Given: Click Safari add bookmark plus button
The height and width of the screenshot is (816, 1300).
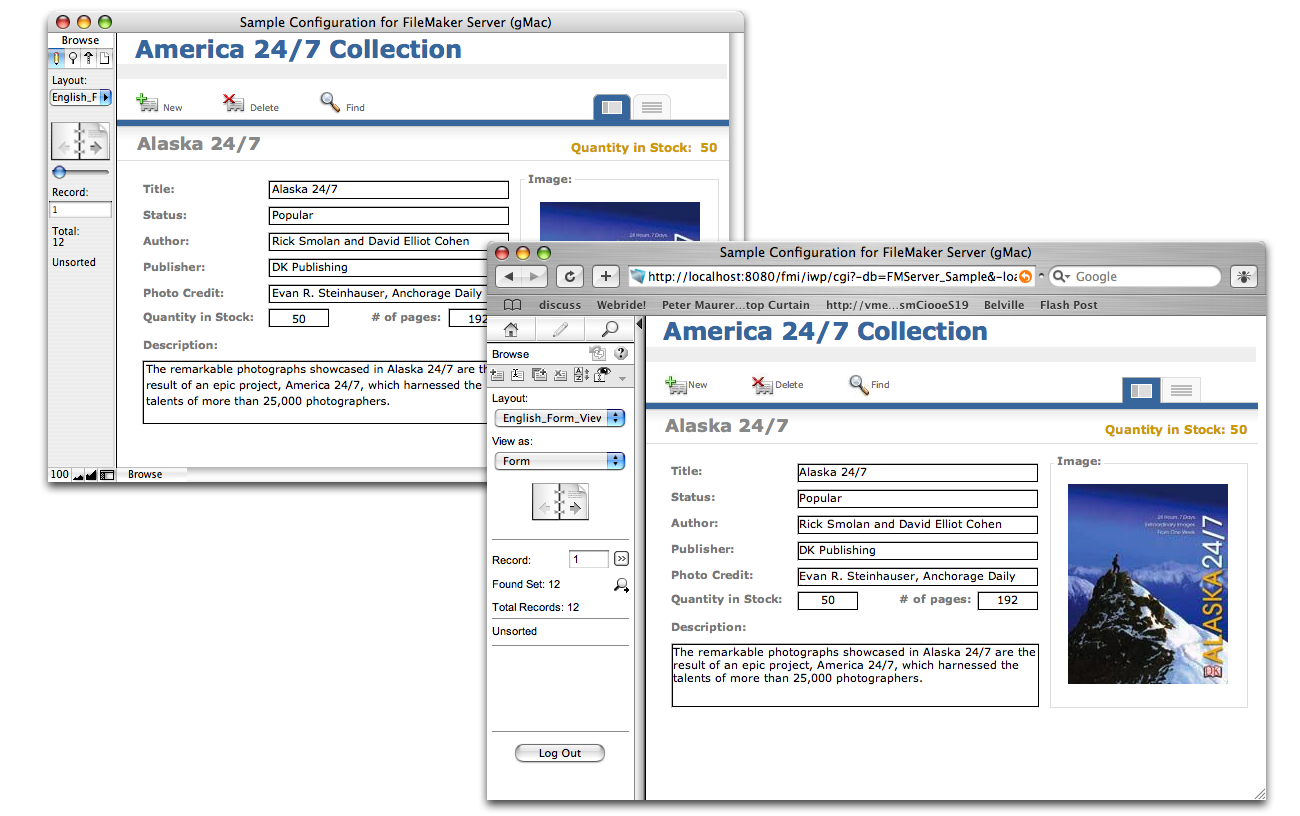Looking at the screenshot, I should [x=606, y=276].
